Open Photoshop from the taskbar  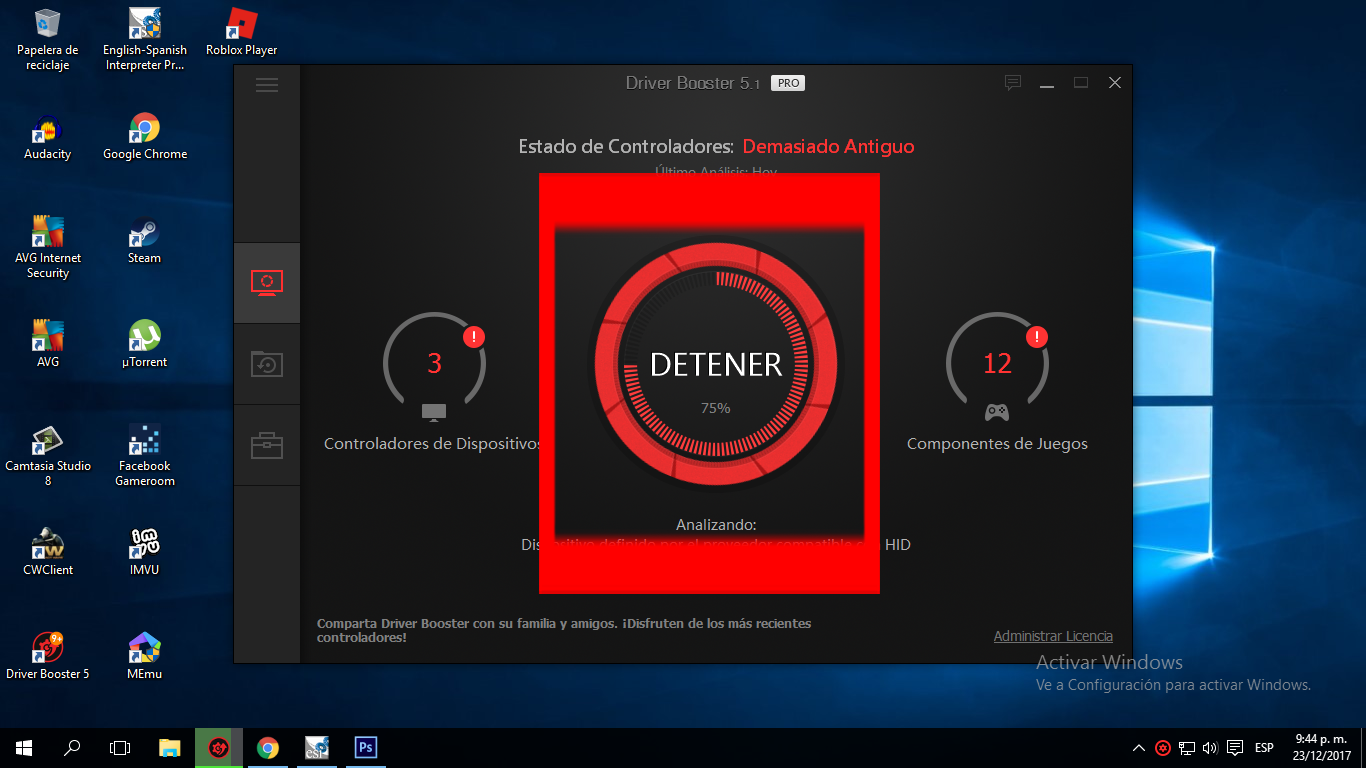tap(365, 748)
